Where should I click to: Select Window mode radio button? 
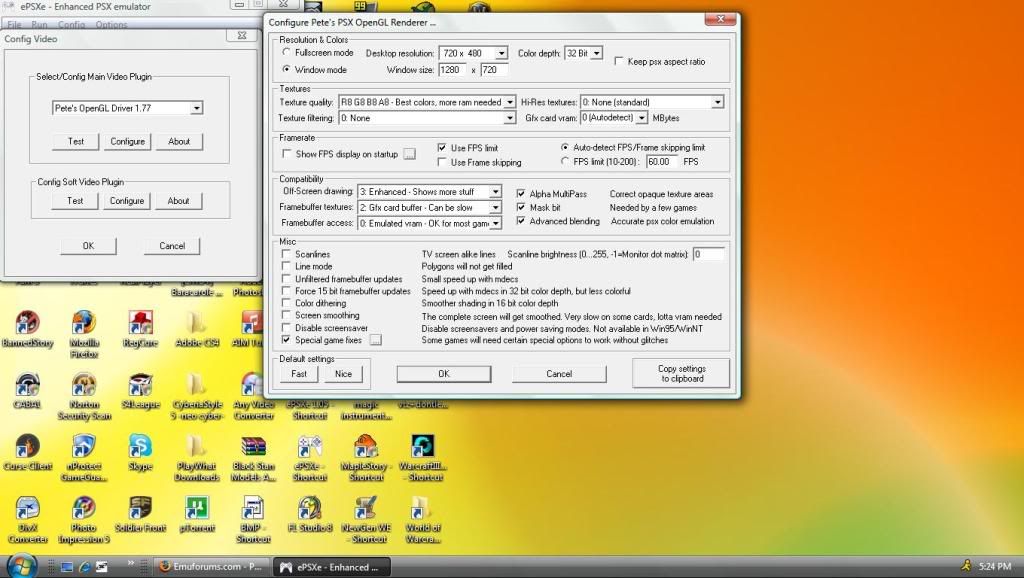click(286, 69)
